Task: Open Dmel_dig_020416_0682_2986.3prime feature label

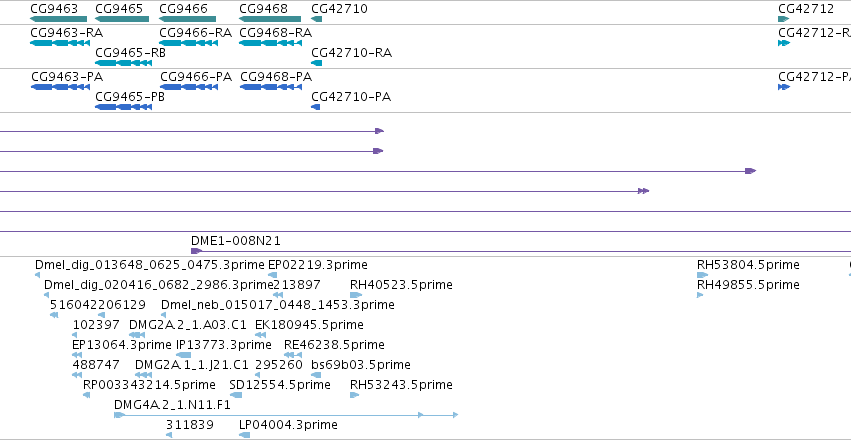Action: click(158, 285)
